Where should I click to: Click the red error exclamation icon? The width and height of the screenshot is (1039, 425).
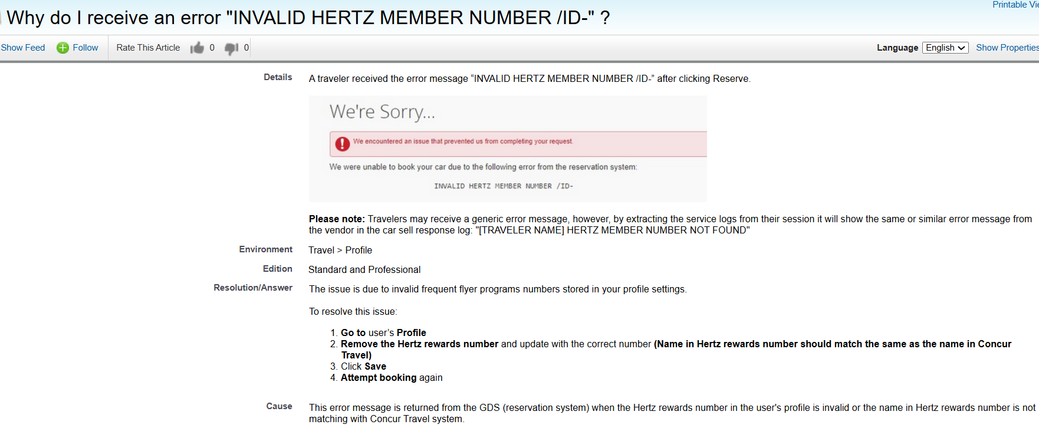342,143
